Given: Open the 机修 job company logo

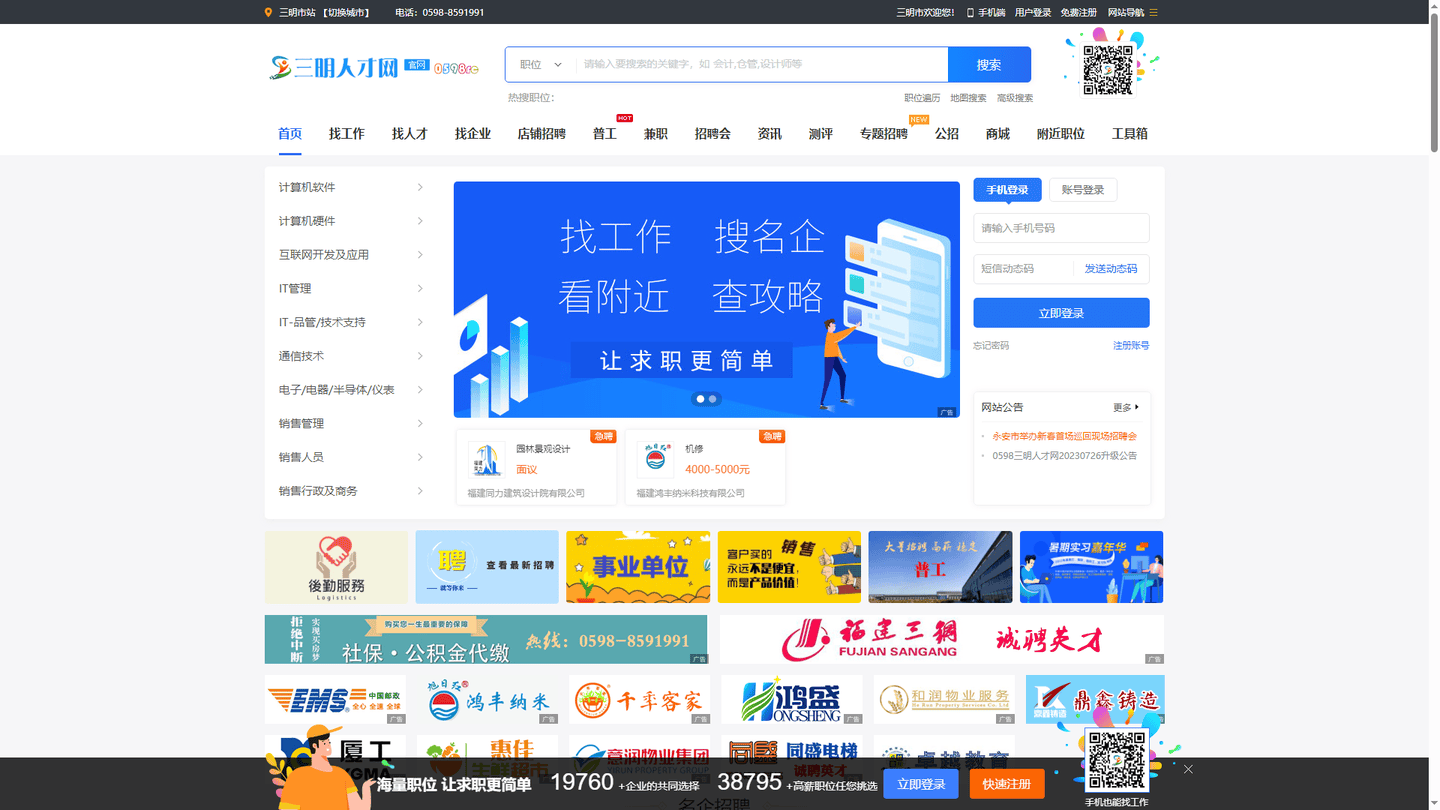Looking at the screenshot, I should [655, 459].
